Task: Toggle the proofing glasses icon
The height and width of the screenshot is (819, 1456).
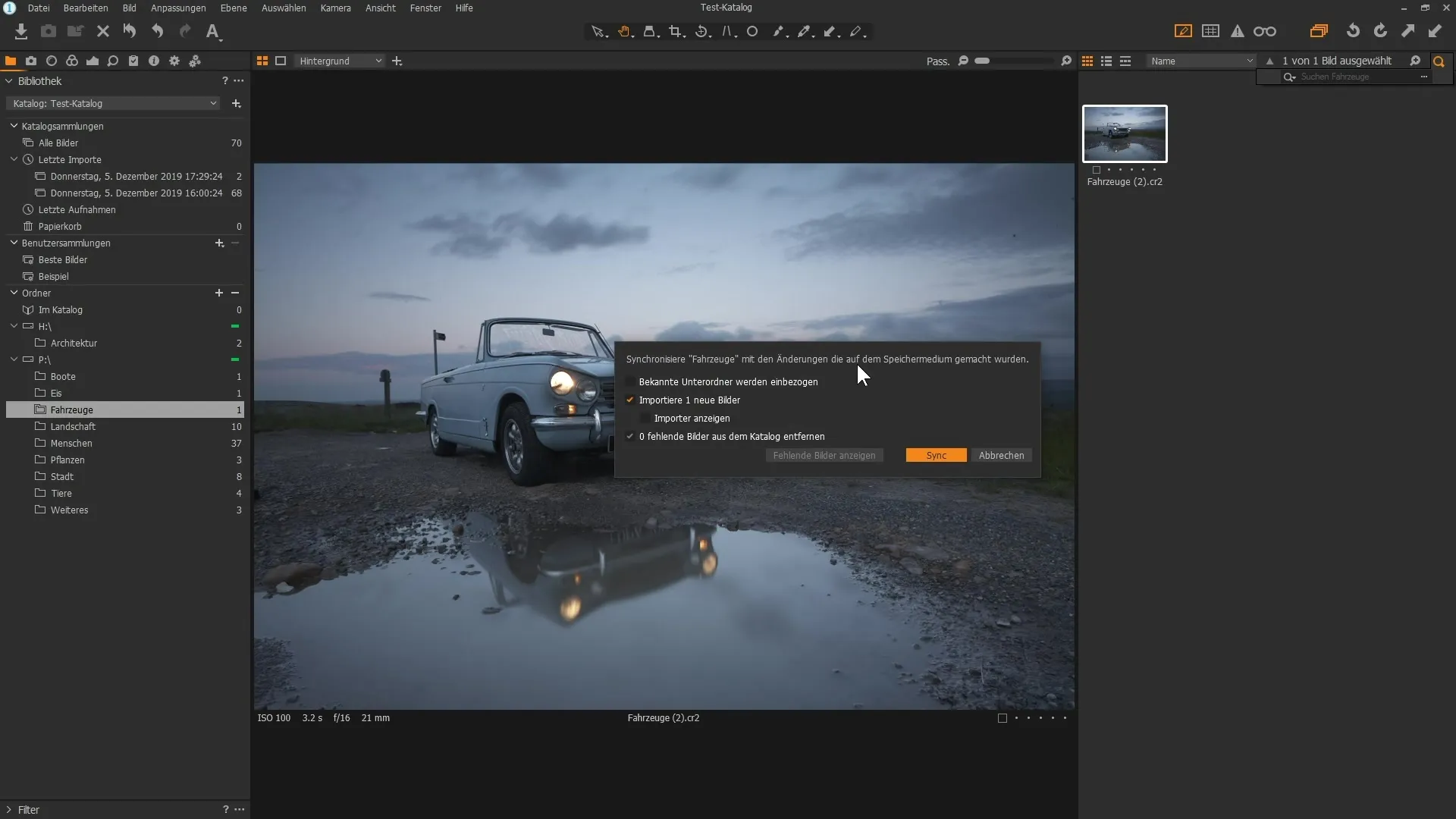Action: point(1265,31)
